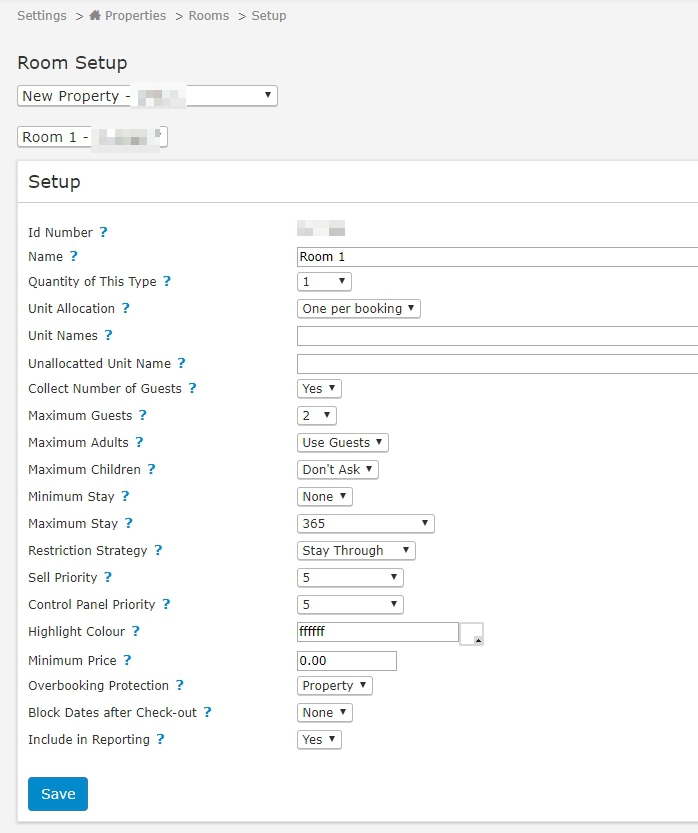Click the Maximum Guests help icon
This screenshot has width=698, height=833.
point(143,415)
